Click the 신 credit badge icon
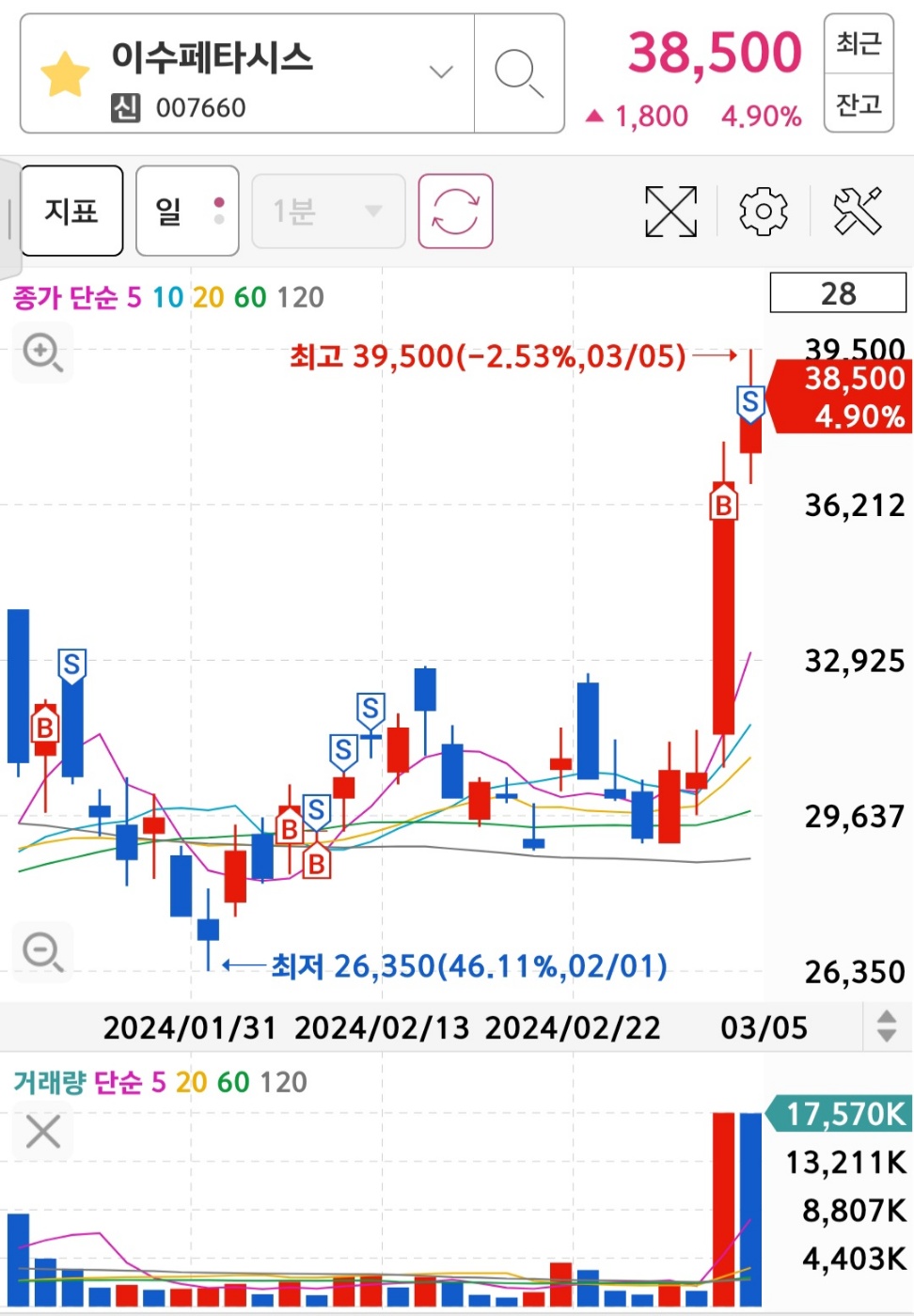The image size is (914, 1316). coord(126,108)
